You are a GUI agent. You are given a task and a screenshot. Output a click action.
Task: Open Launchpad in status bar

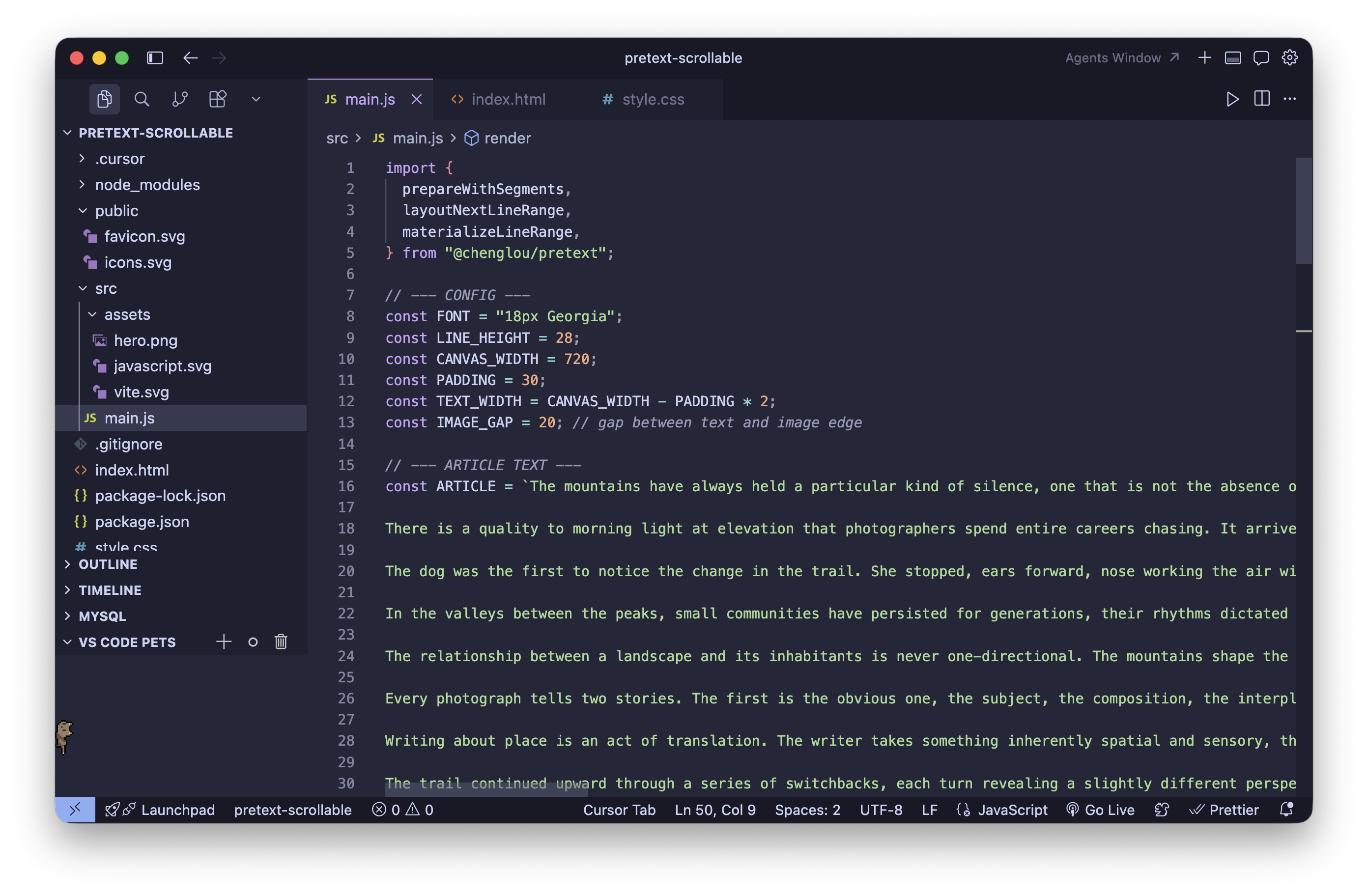tap(160, 810)
